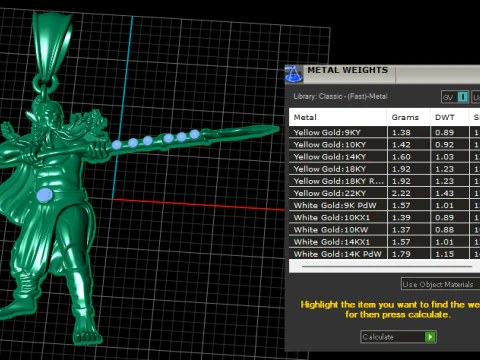480x360 pixels.
Task: Click Use Object Materials button
Action: point(440,284)
